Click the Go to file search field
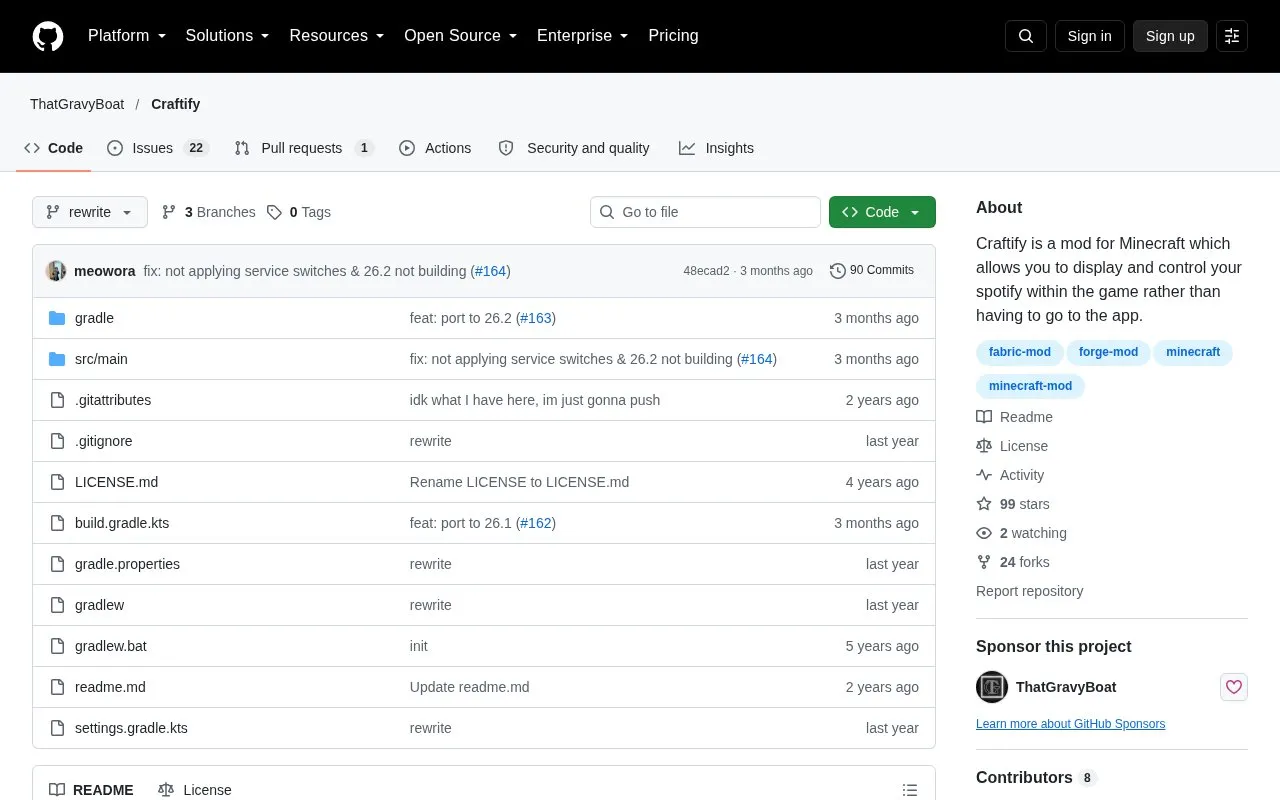Viewport: 1280px width, 800px height. click(x=705, y=212)
